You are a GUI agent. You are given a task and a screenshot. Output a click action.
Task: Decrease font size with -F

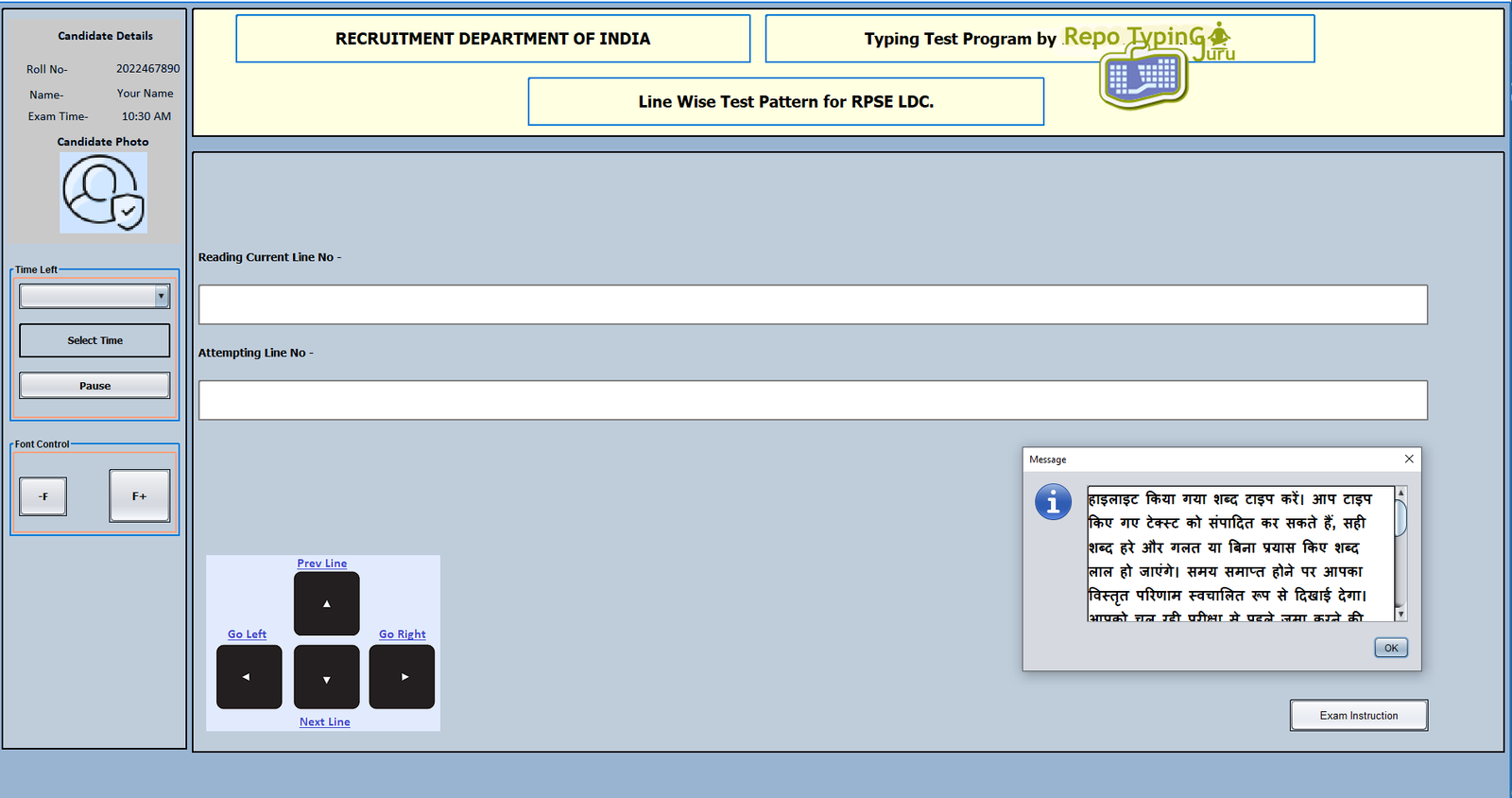point(43,496)
